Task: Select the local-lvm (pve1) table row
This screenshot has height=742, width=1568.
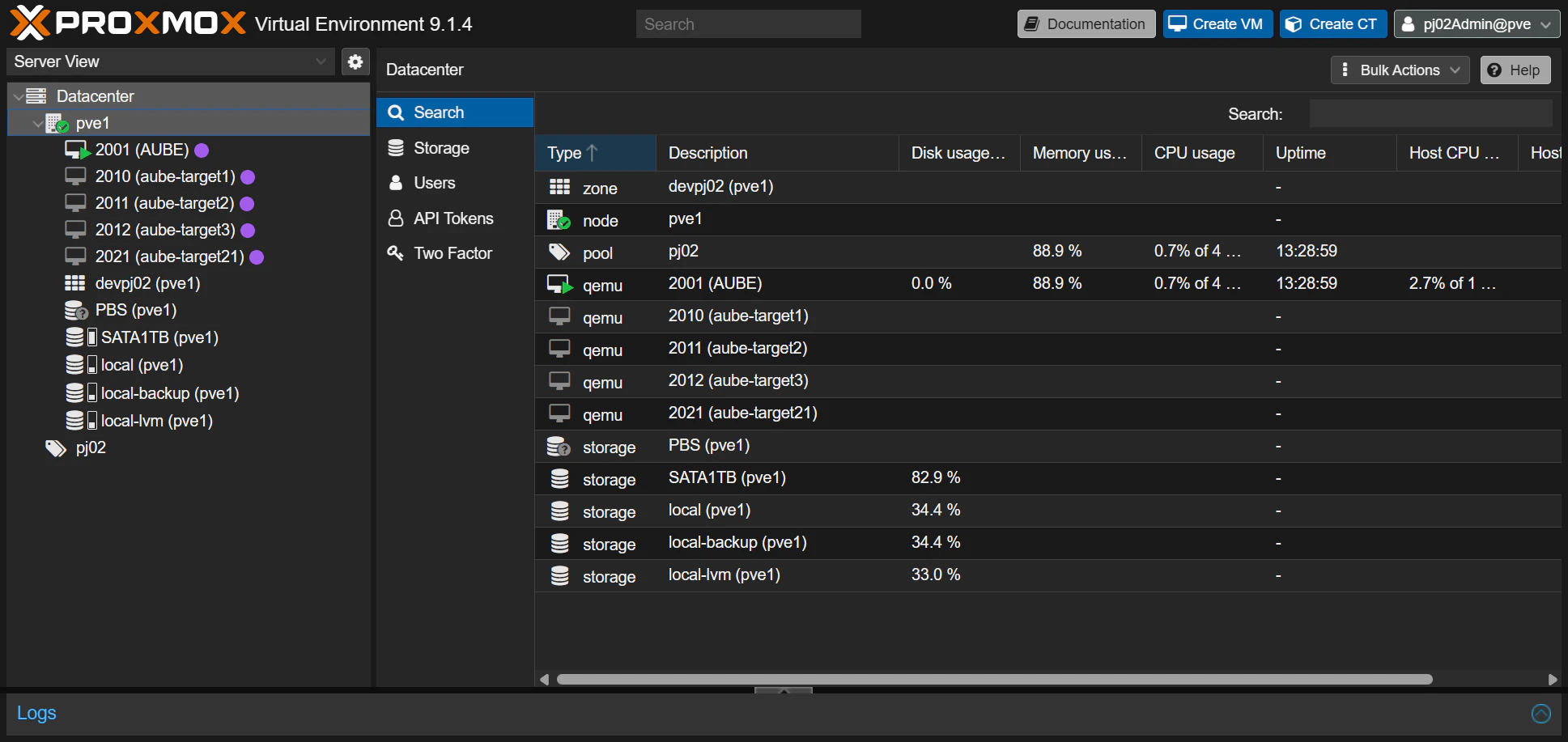Action: coord(1047,575)
